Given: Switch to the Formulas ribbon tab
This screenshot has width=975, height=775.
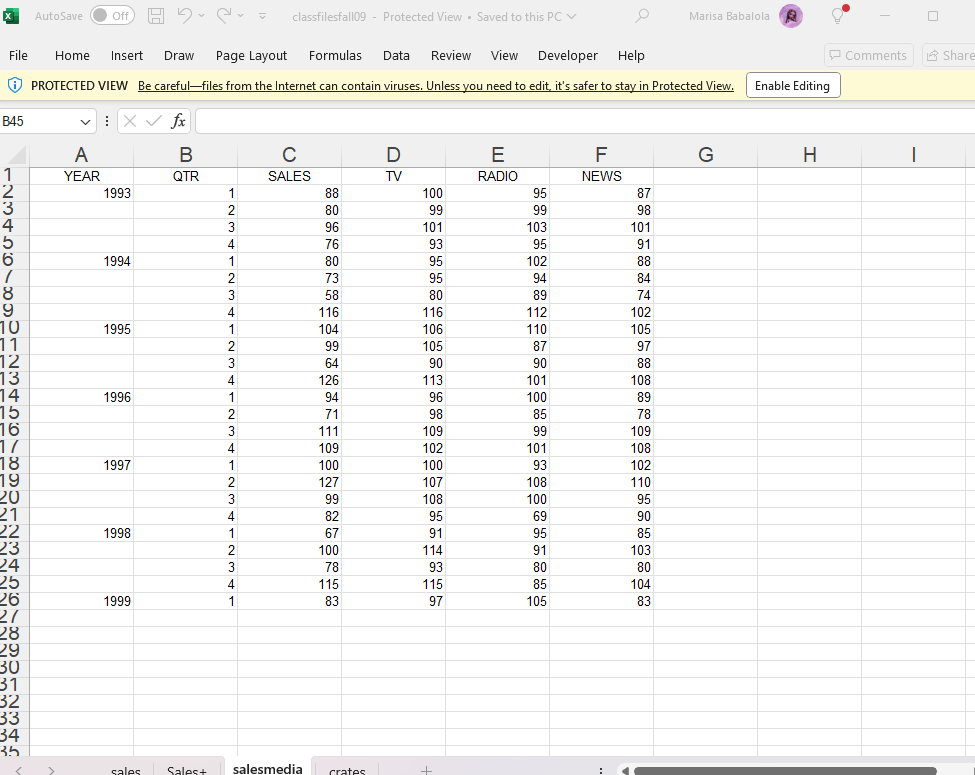Looking at the screenshot, I should (335, 55).
